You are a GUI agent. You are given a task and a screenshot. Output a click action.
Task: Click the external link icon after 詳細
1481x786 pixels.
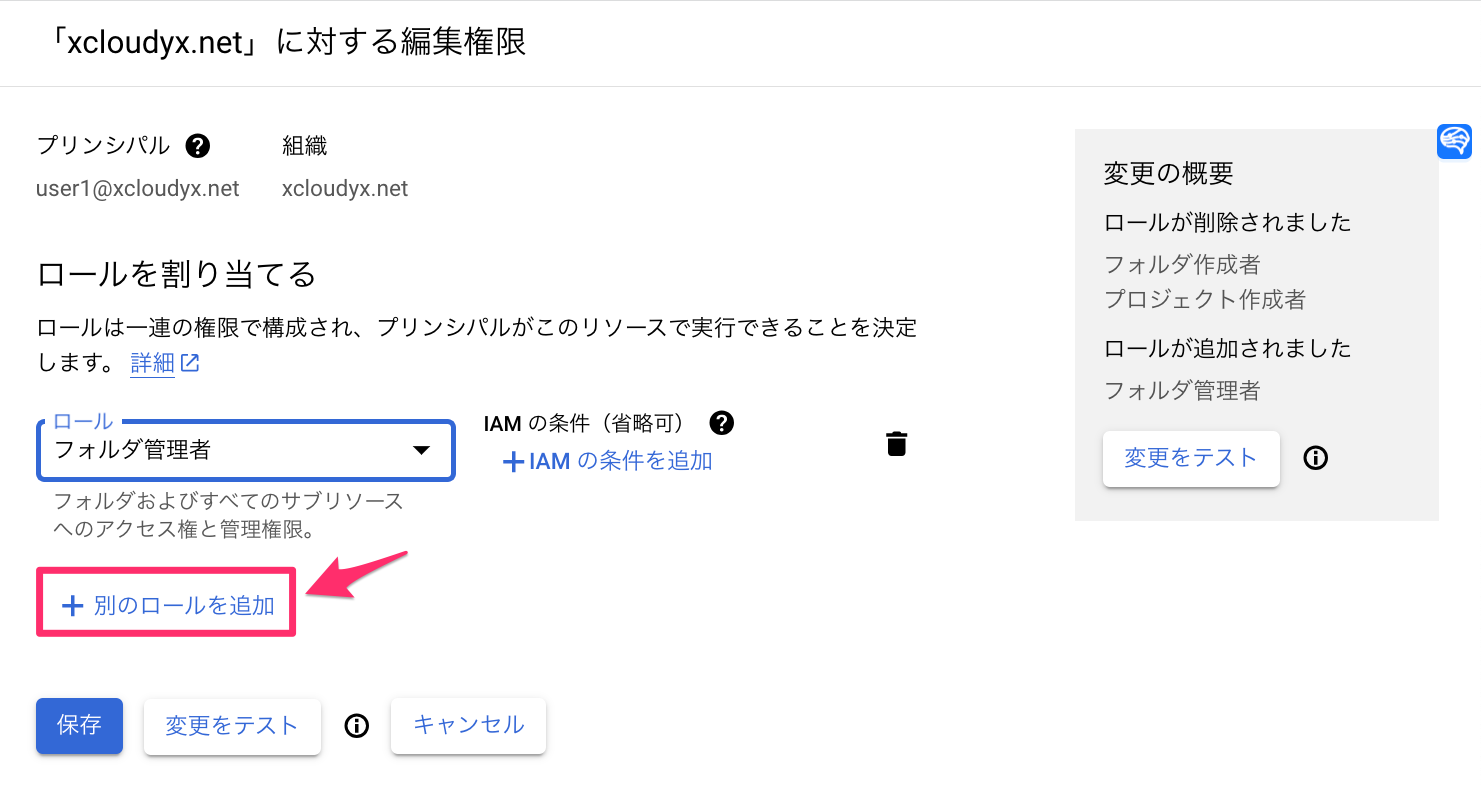click(x=192, y=363)
